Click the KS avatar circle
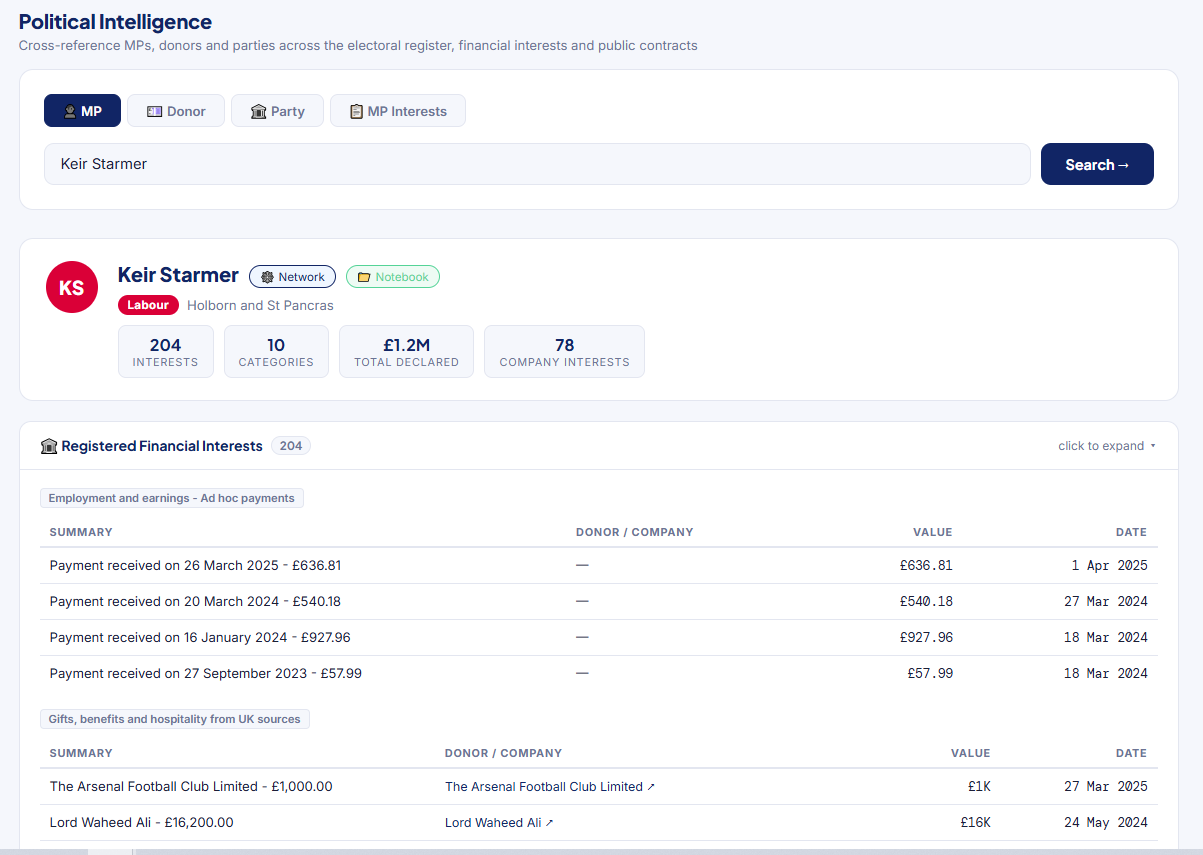 [72, 287]
